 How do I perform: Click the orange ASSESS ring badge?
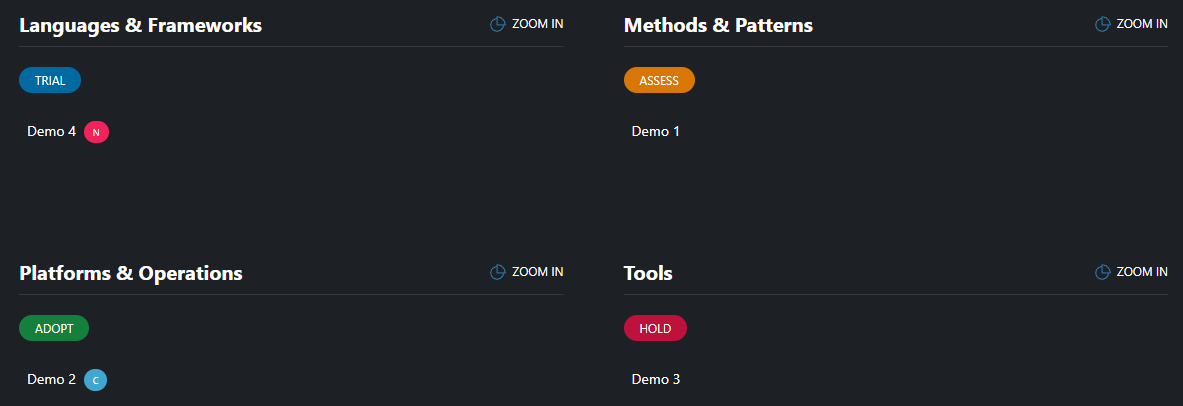pos(659,80)
